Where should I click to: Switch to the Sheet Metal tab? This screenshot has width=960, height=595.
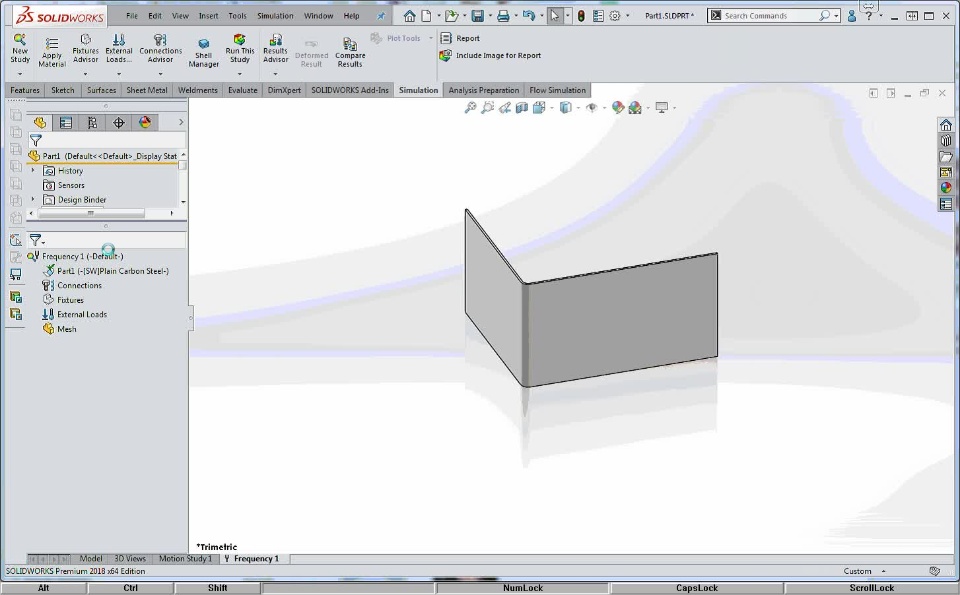pyautogui.click(x=146, y=90)
